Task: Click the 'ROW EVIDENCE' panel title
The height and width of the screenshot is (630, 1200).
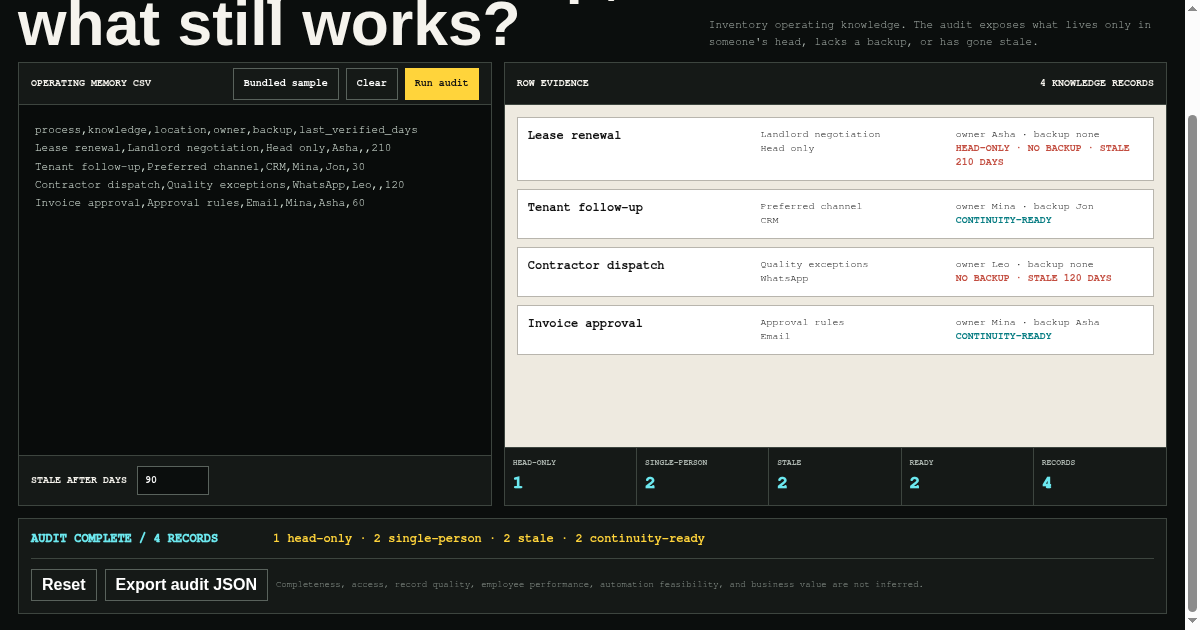Action: point(553,84)
